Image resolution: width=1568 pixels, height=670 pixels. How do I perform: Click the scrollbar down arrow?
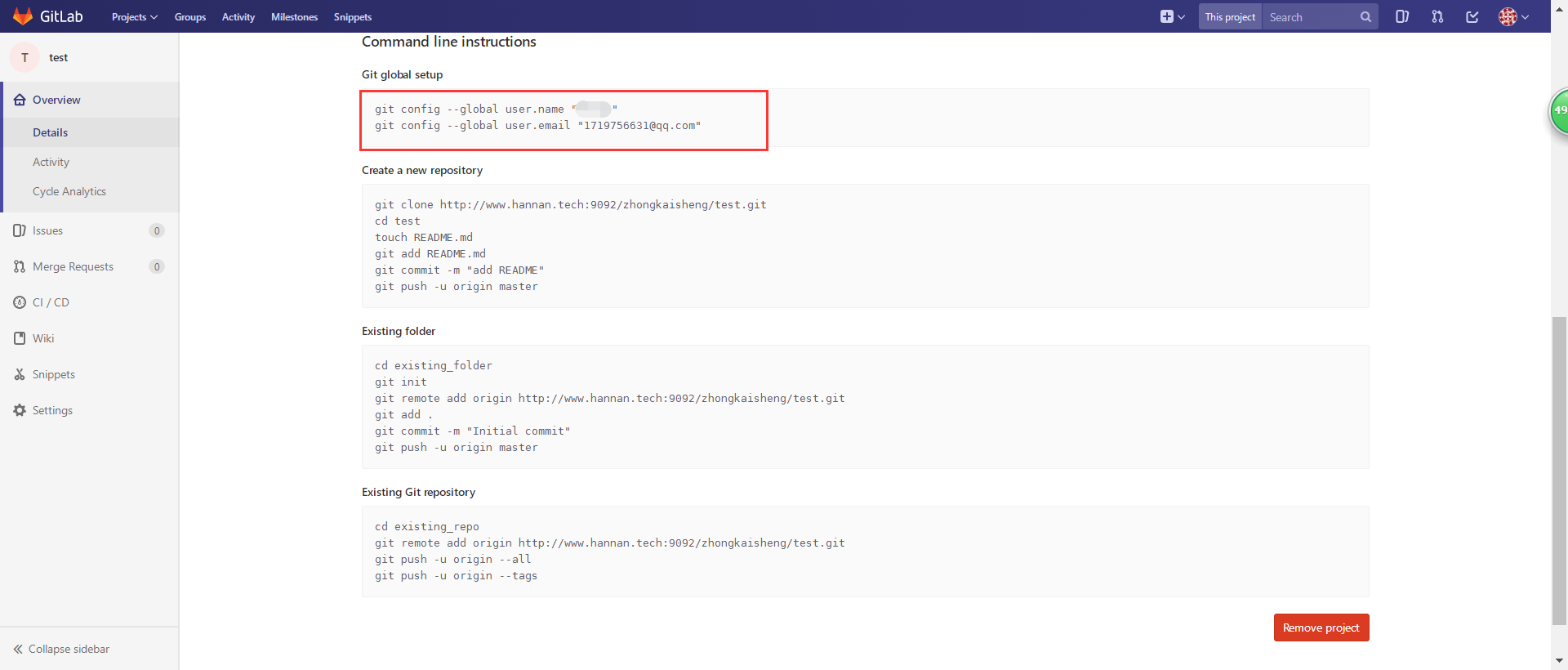(x=1559, y=661)
